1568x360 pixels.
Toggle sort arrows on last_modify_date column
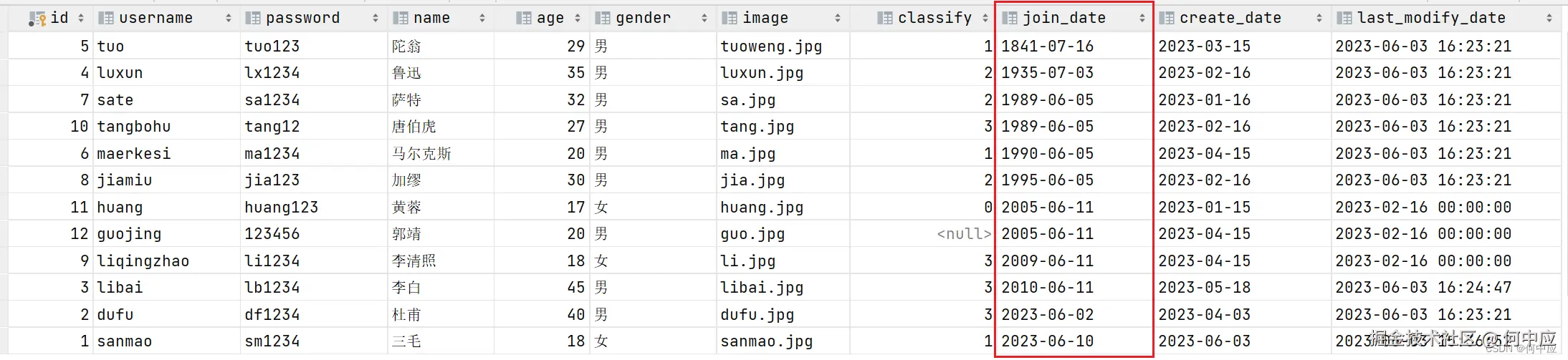[1549, 19]
